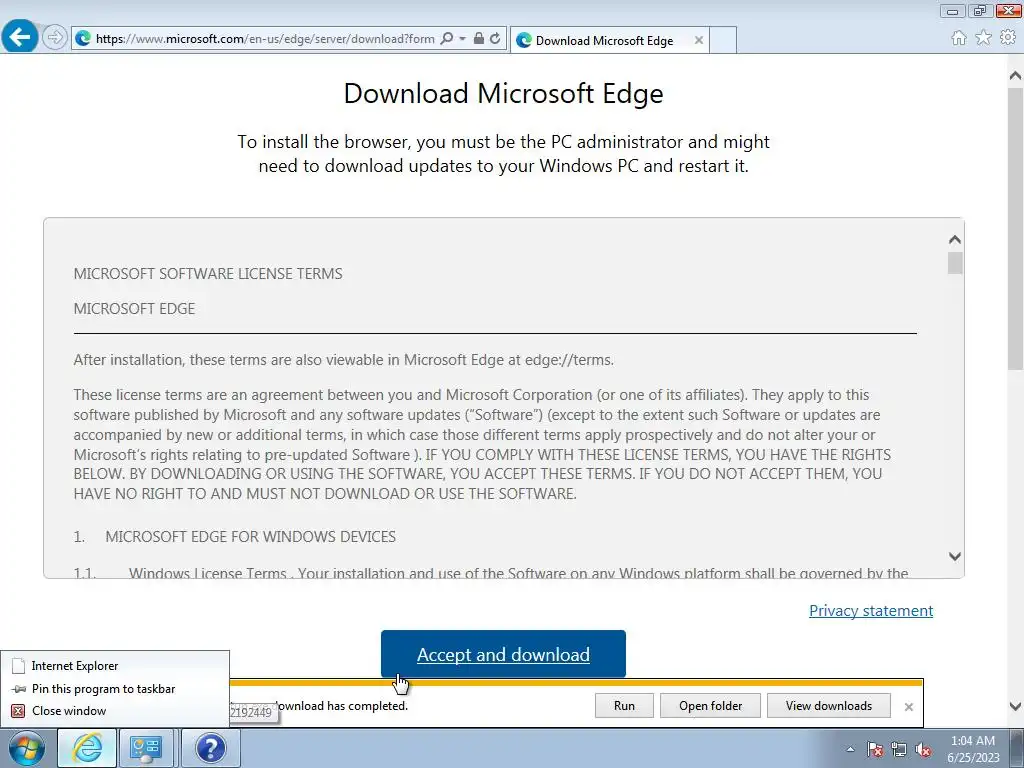Click the search magnifier in address bar
This screenshot has height=768, width=1024.
(x=447, y=39)
